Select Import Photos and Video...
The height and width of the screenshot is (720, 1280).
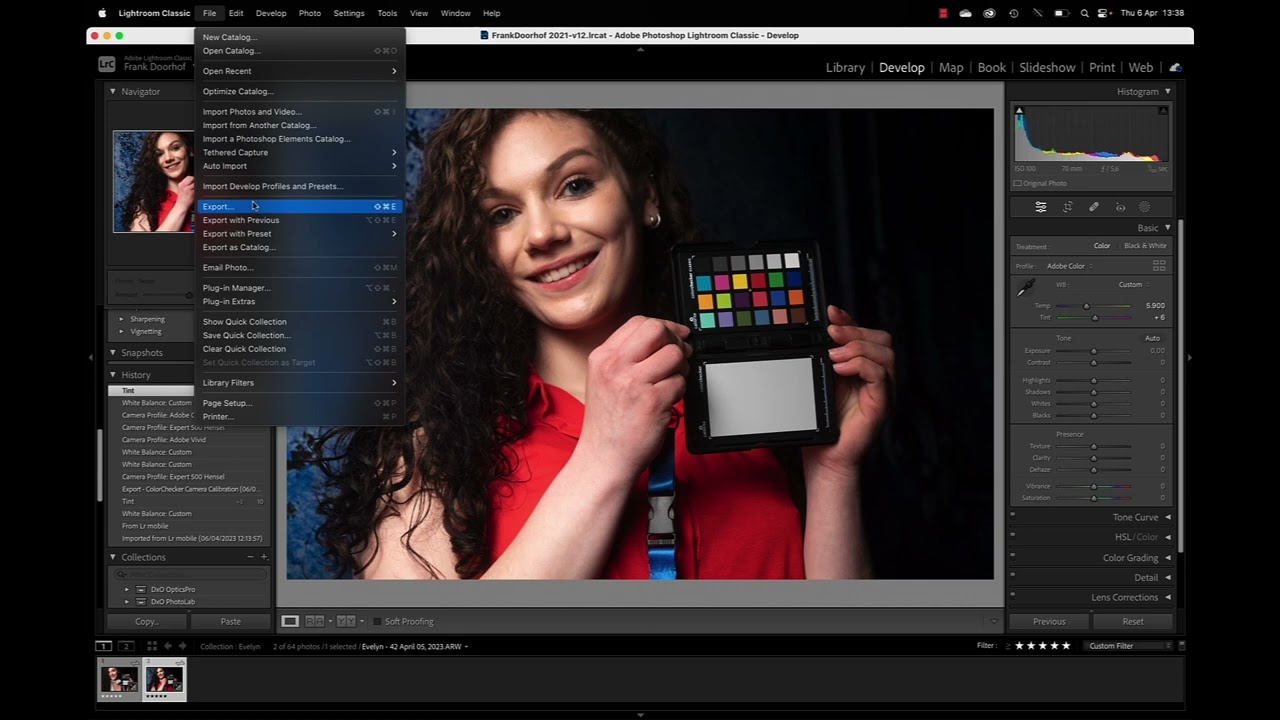[x=299, y=111]
